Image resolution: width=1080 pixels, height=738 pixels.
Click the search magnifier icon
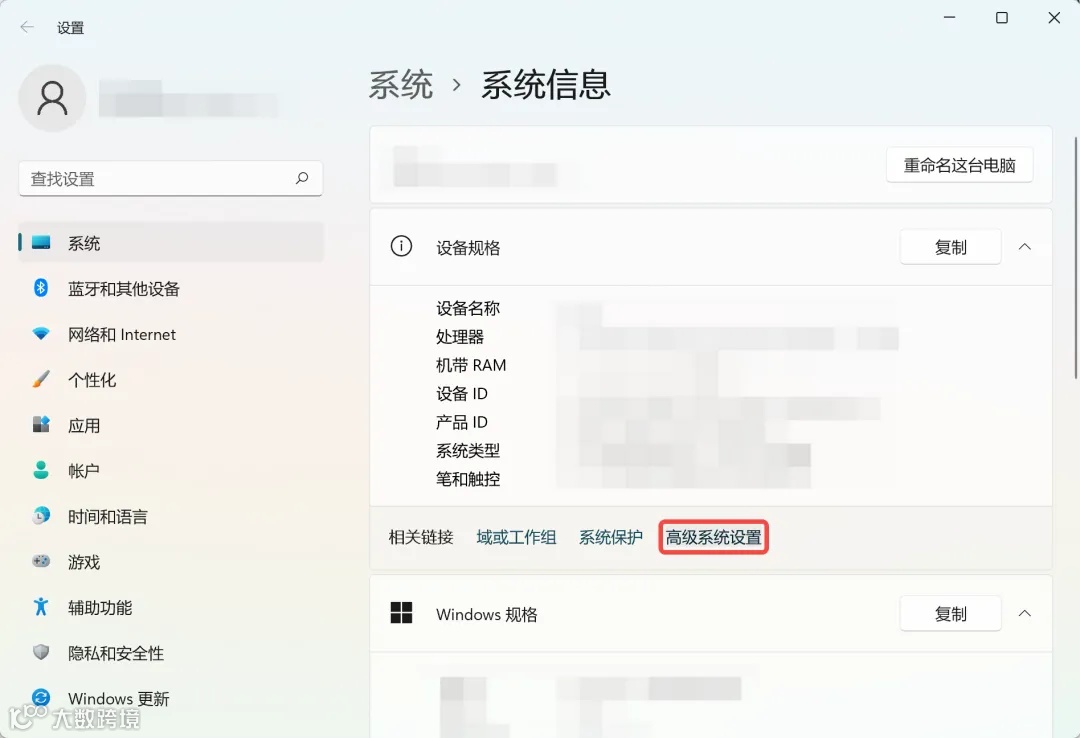[x=302, y=178]
